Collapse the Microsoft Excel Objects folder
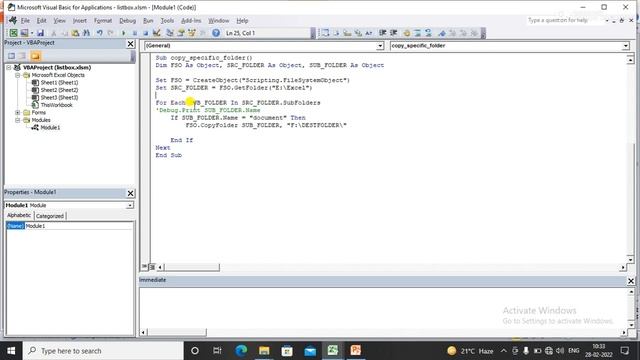This screenshot has width=640, height=360. 18,75
